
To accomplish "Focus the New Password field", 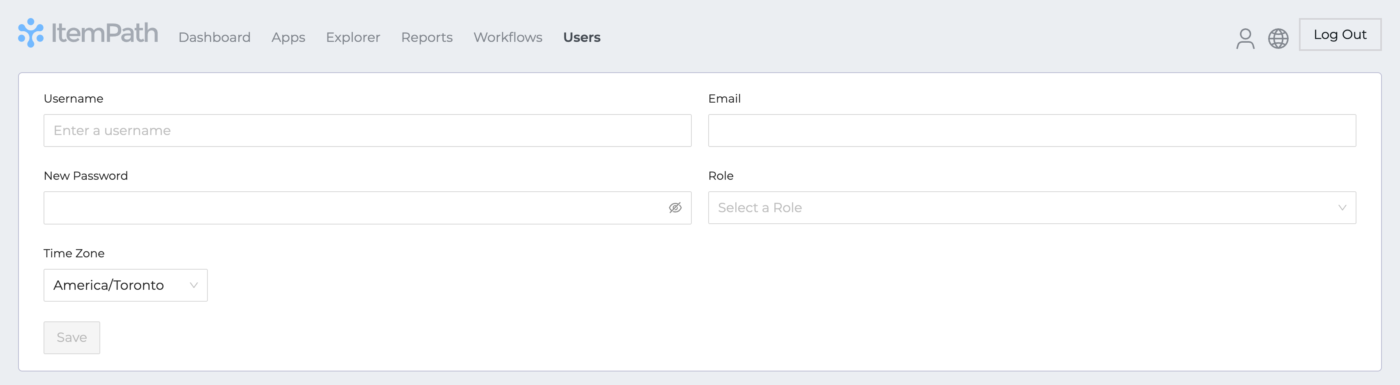I will (368, 208).
